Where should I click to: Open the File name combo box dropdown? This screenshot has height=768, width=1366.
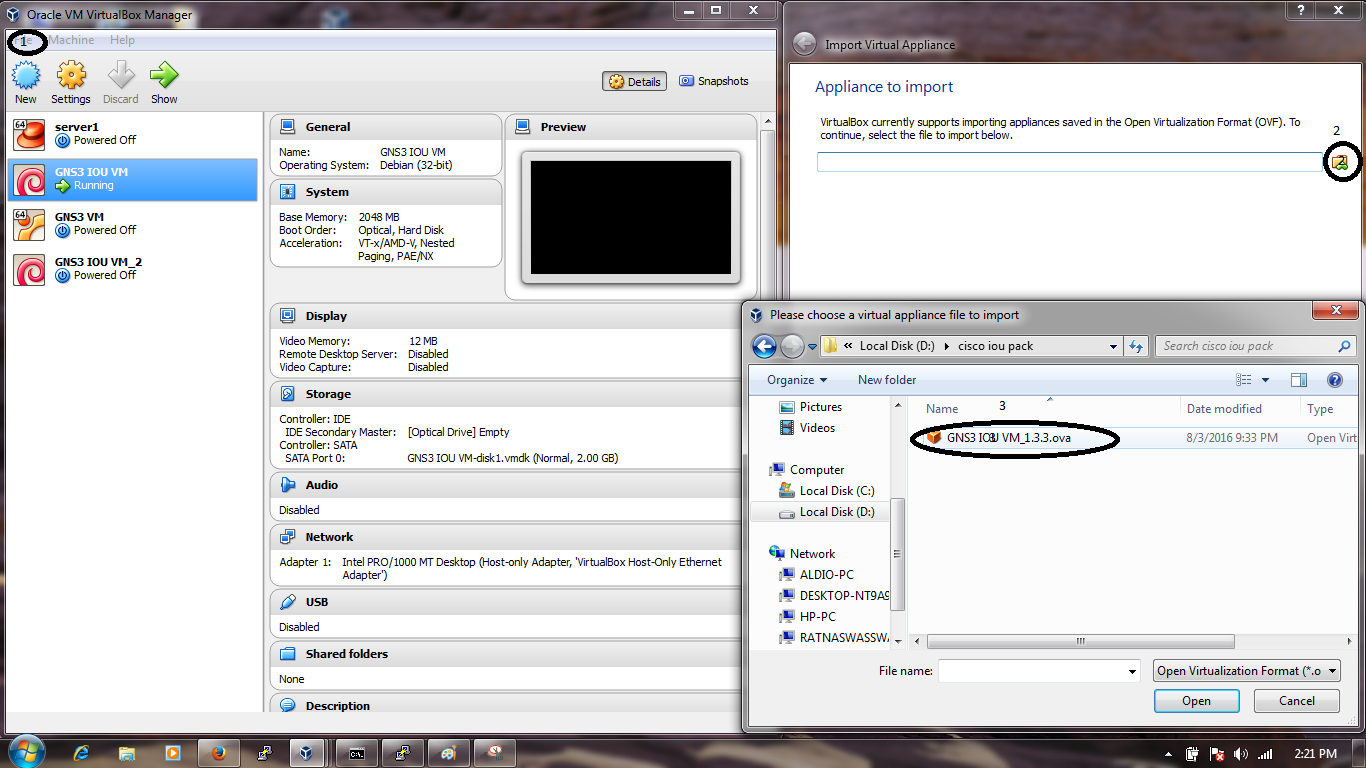1132,671
